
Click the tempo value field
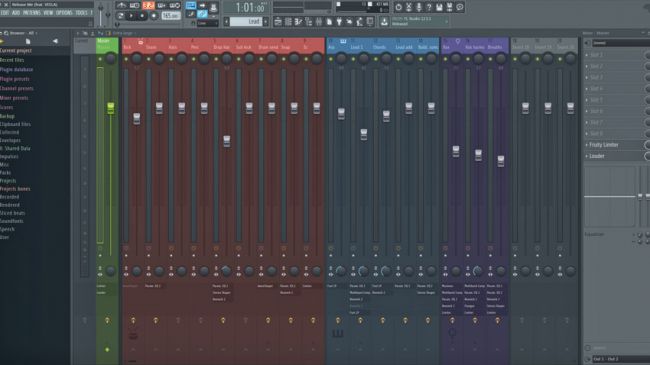170,16
